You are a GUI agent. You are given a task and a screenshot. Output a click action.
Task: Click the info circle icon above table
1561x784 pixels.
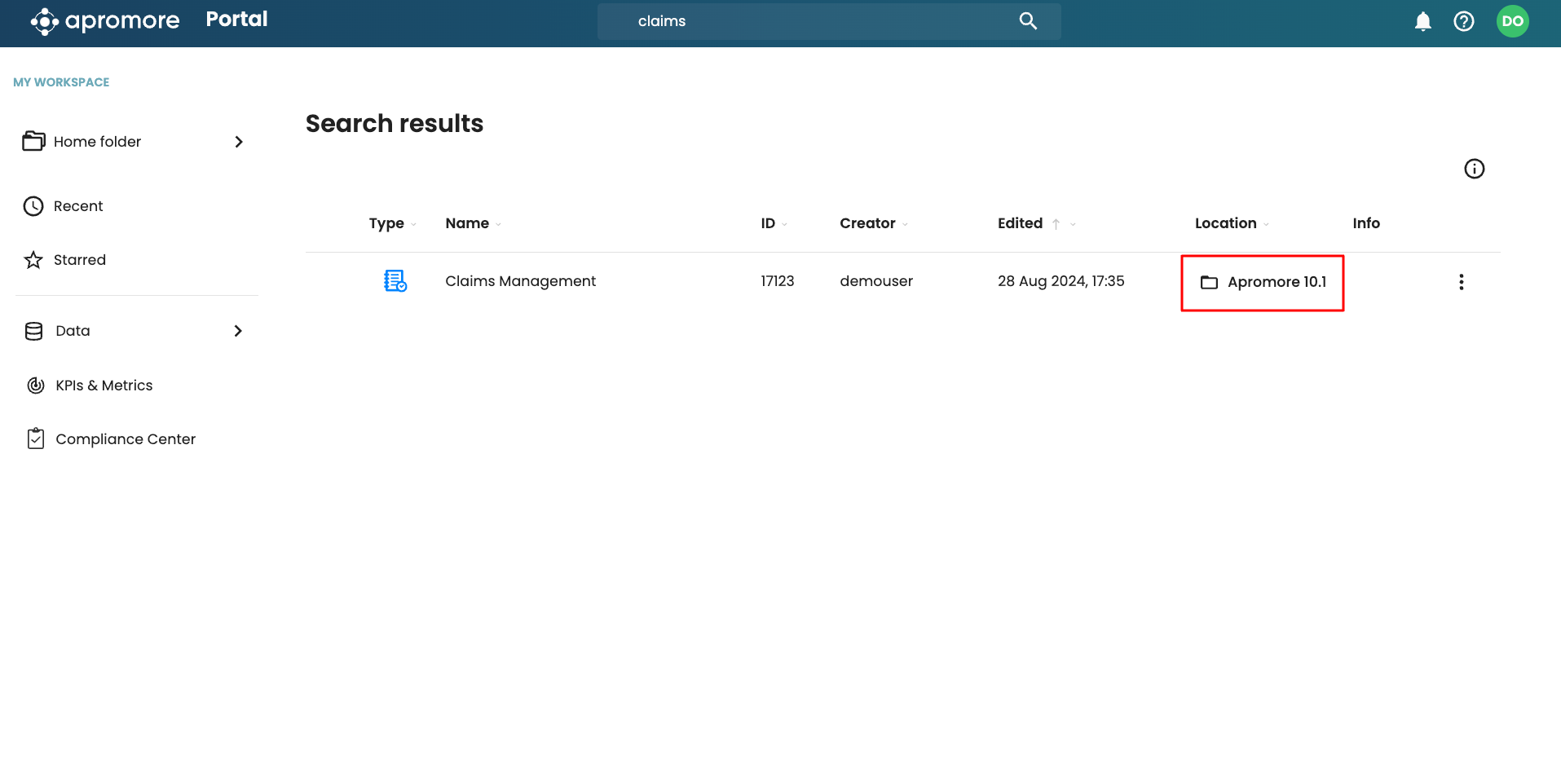click(x=1474, y=169)
